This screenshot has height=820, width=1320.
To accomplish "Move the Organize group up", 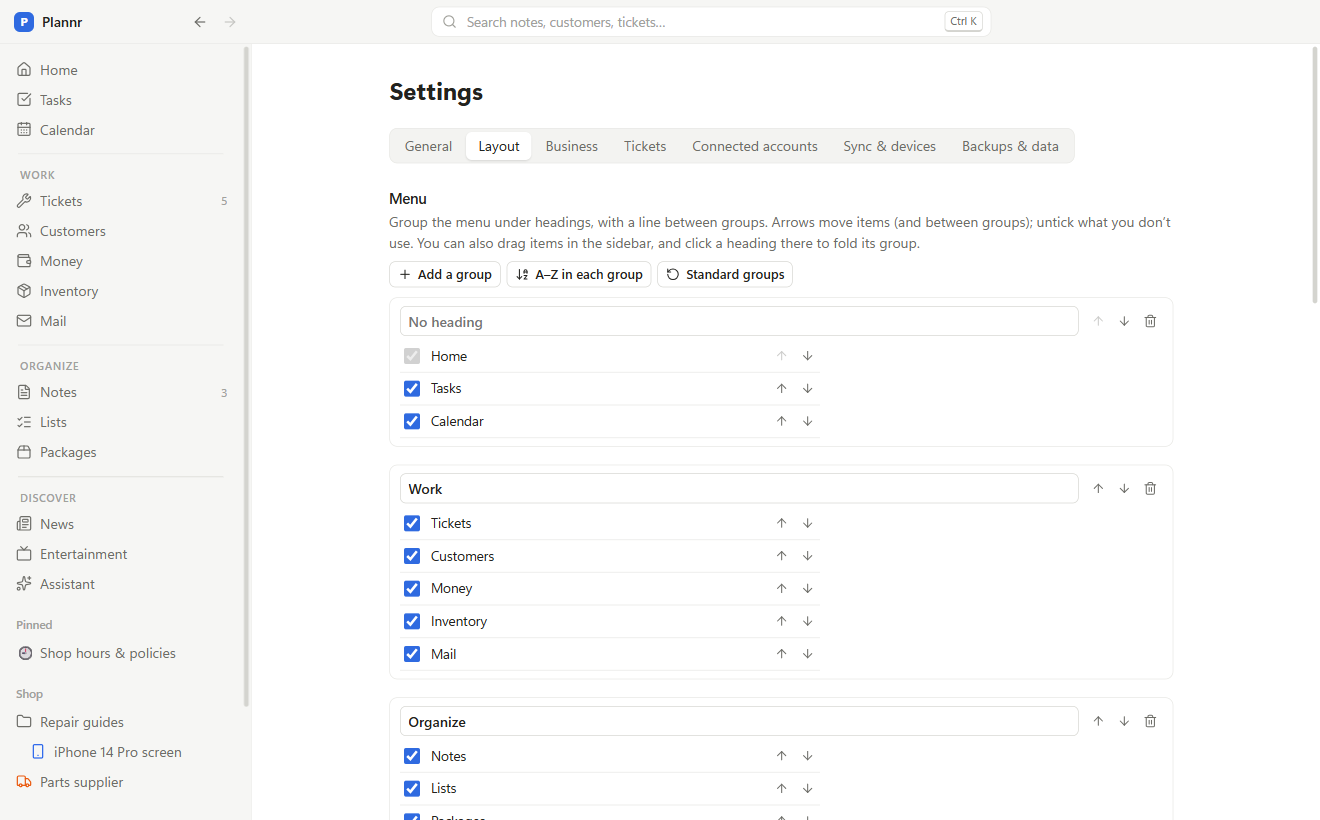I will pos(1098,721).
